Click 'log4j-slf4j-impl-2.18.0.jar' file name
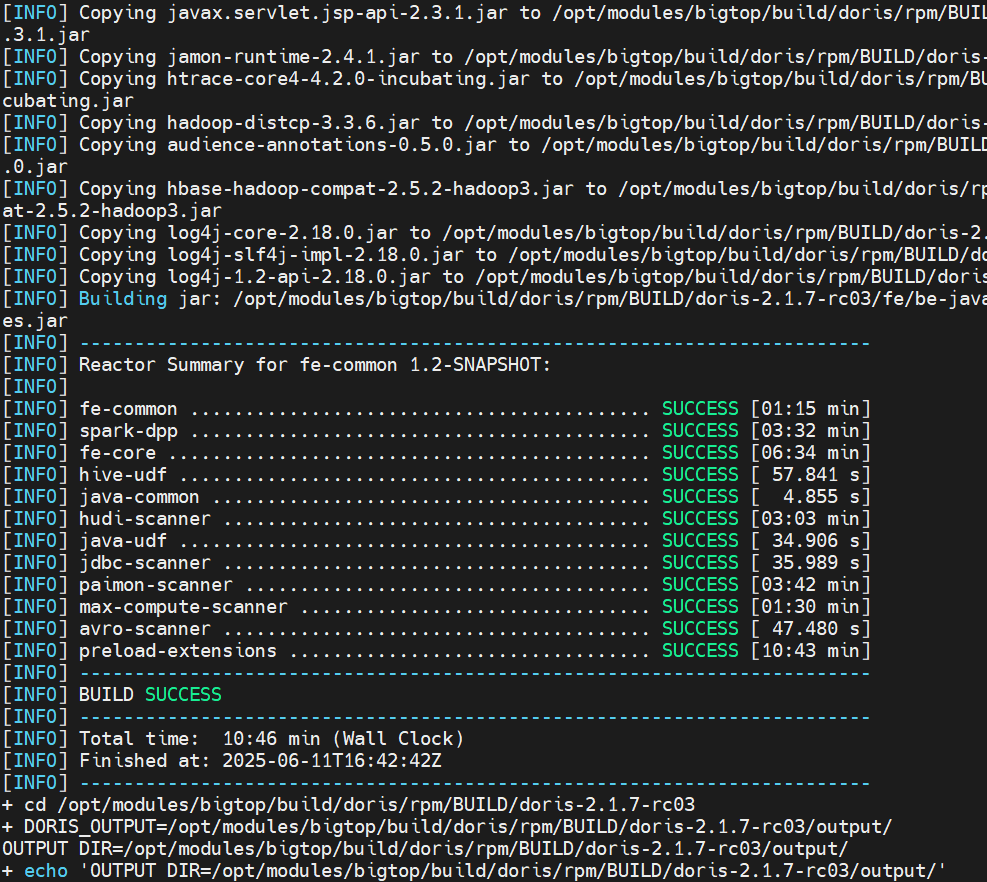 315,256
